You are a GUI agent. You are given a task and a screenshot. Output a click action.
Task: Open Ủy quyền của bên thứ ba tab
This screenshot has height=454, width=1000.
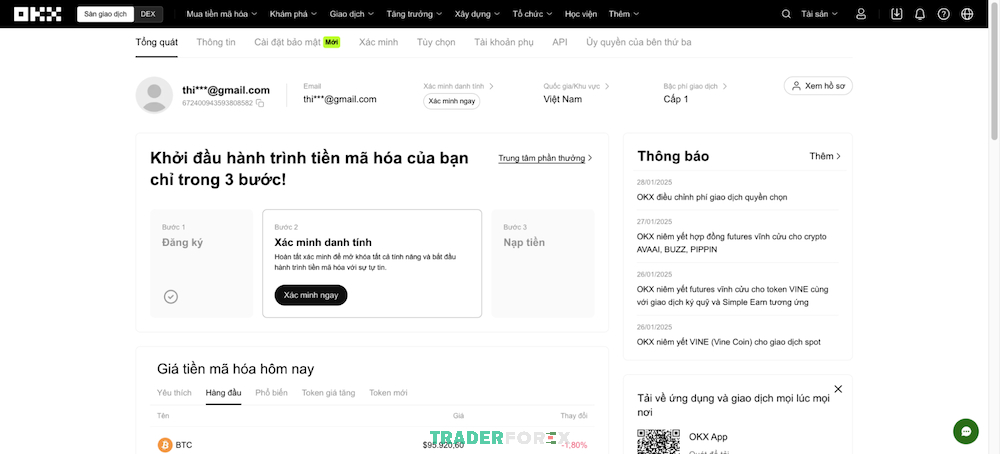(638, 42)
